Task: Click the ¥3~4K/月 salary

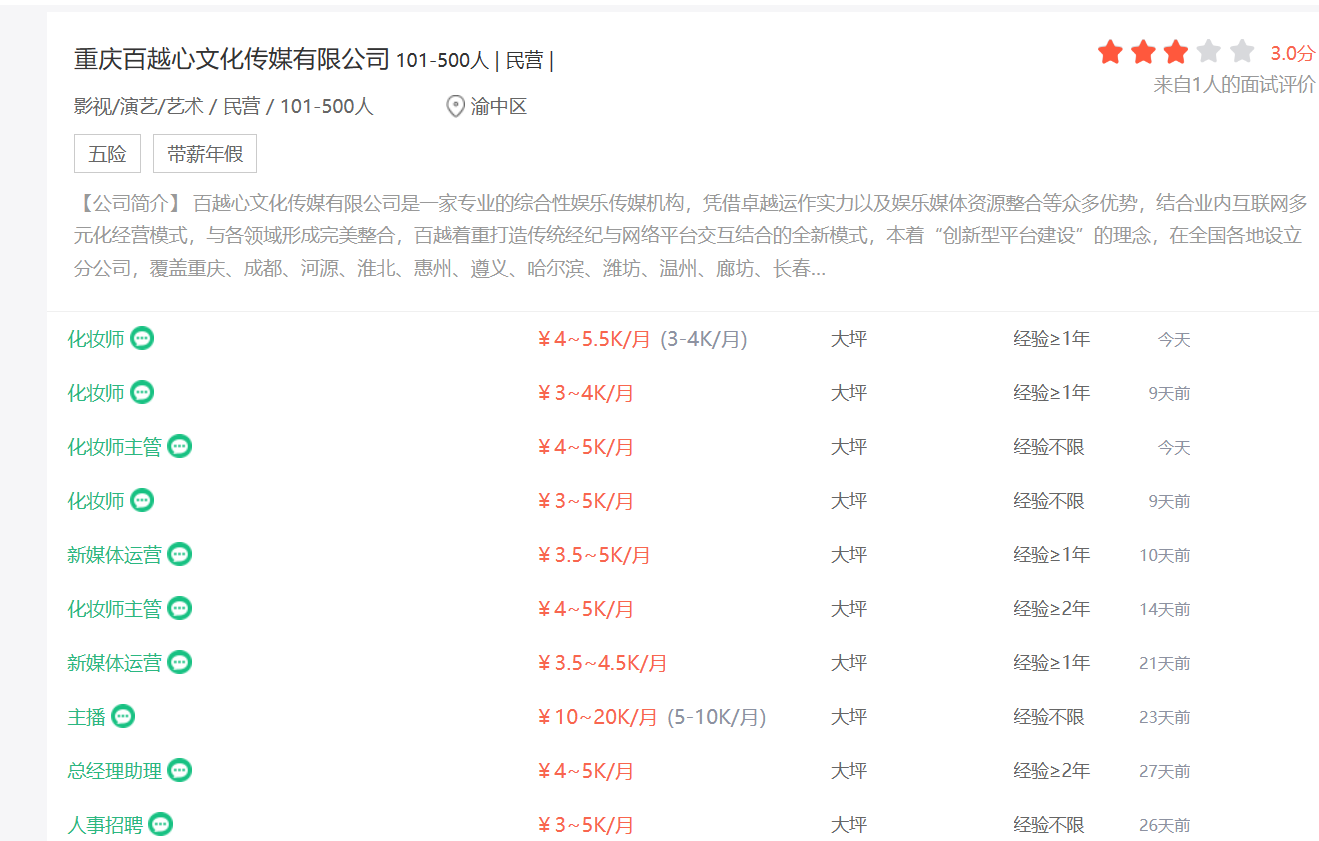Action: click(586, 393)
